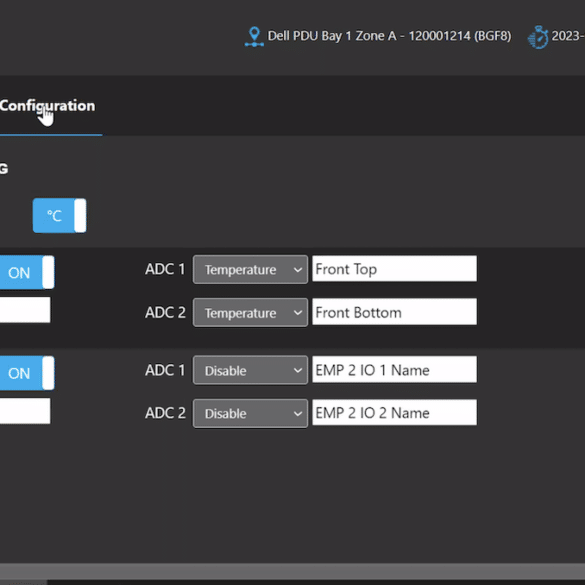Viewport: 585px width, 585px height.
Task: Click the Dell PDU Bay 1 Zone A device label
Action: pos(390,36)
